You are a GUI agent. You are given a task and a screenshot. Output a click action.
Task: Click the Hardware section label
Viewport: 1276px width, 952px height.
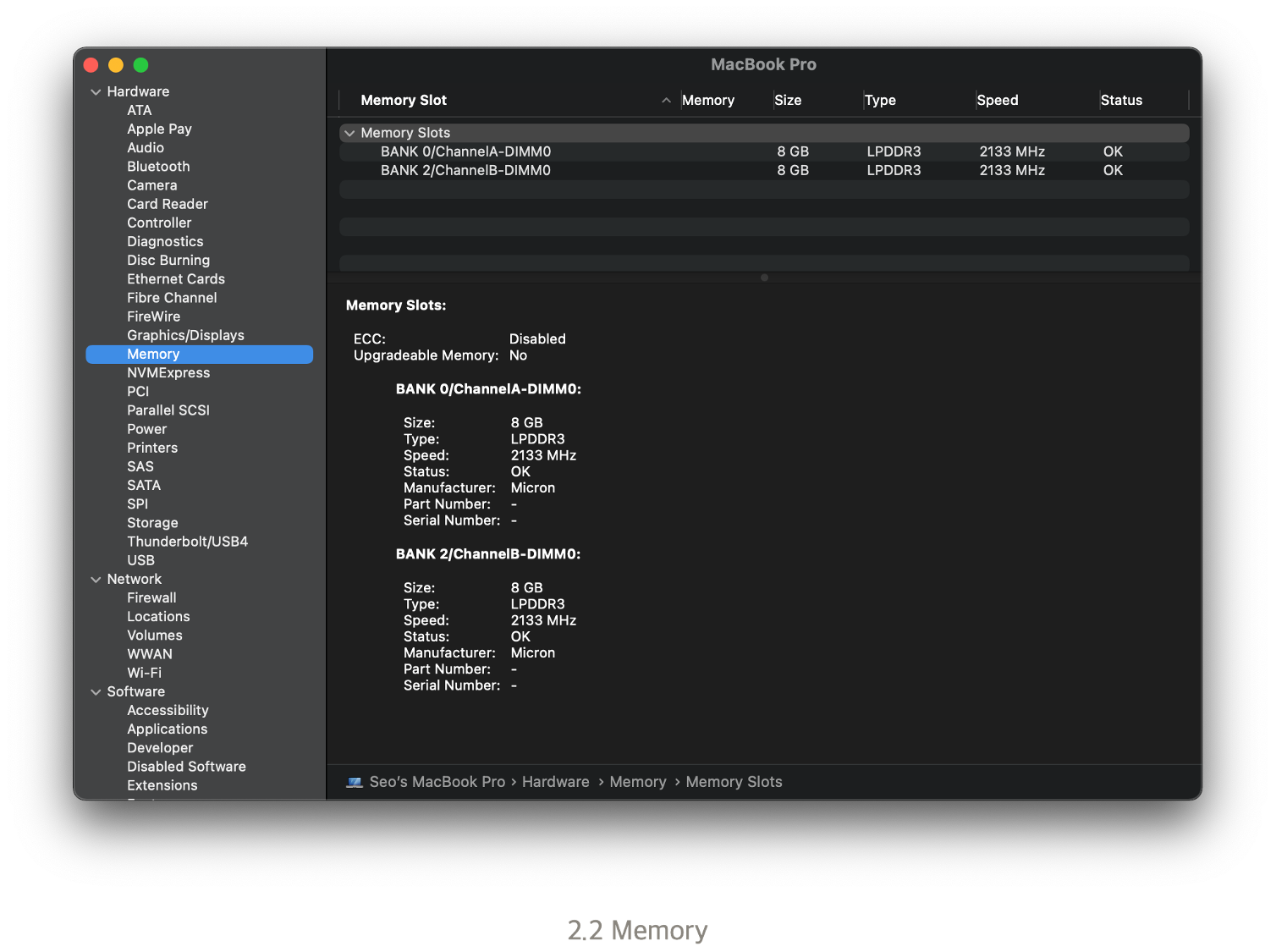click(x=138, y=92)
